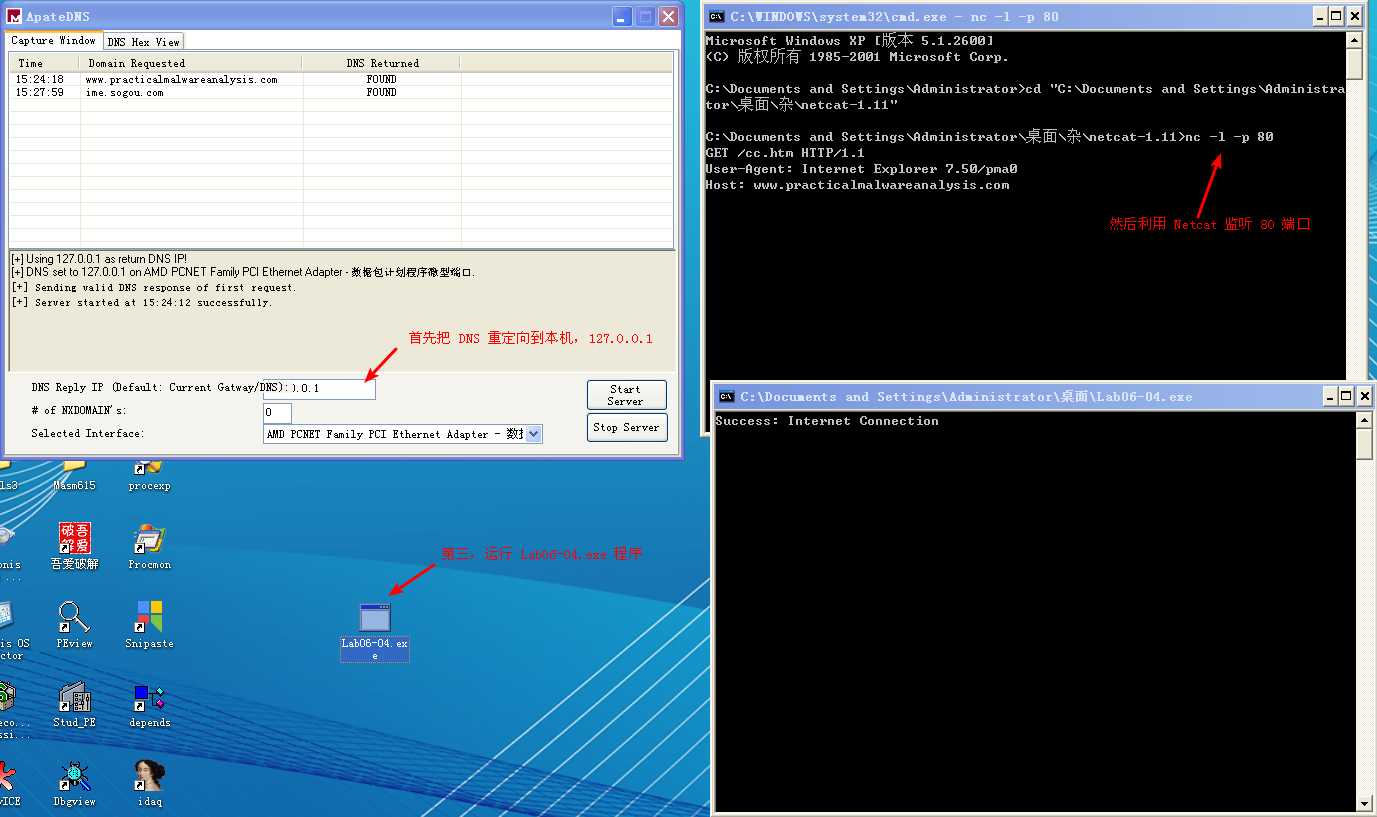Viewport: 1377px width, 817px height.
Task: Minimize the nc cmd.exe window
Action: 1320,16
